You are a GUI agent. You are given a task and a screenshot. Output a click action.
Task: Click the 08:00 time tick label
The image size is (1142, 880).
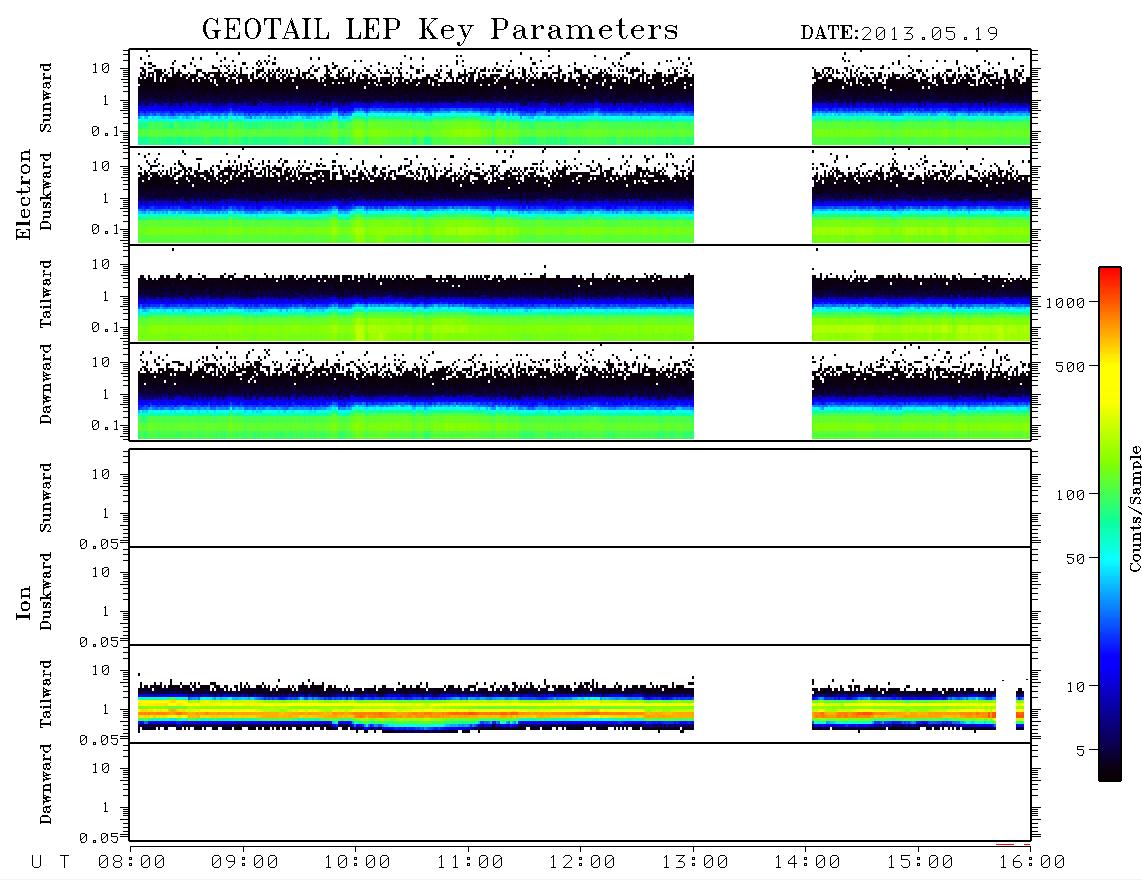[132, 863]
